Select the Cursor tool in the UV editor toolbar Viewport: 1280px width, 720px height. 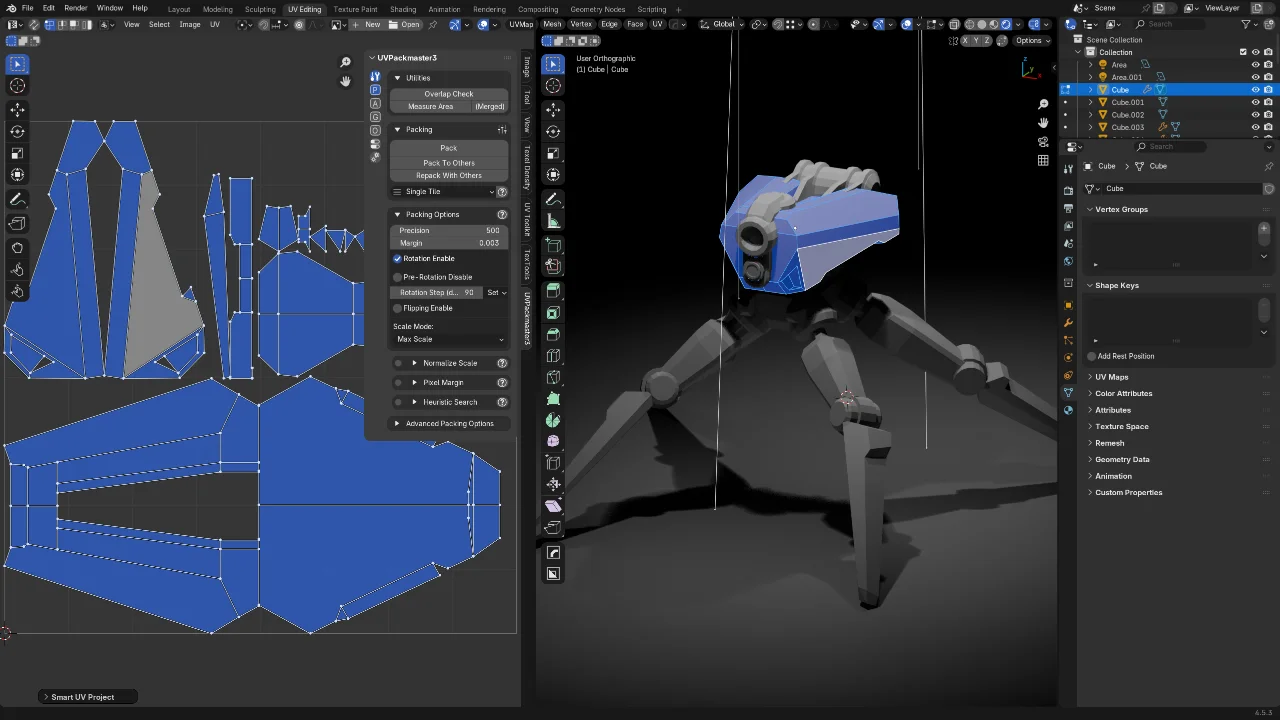point(17,85)
